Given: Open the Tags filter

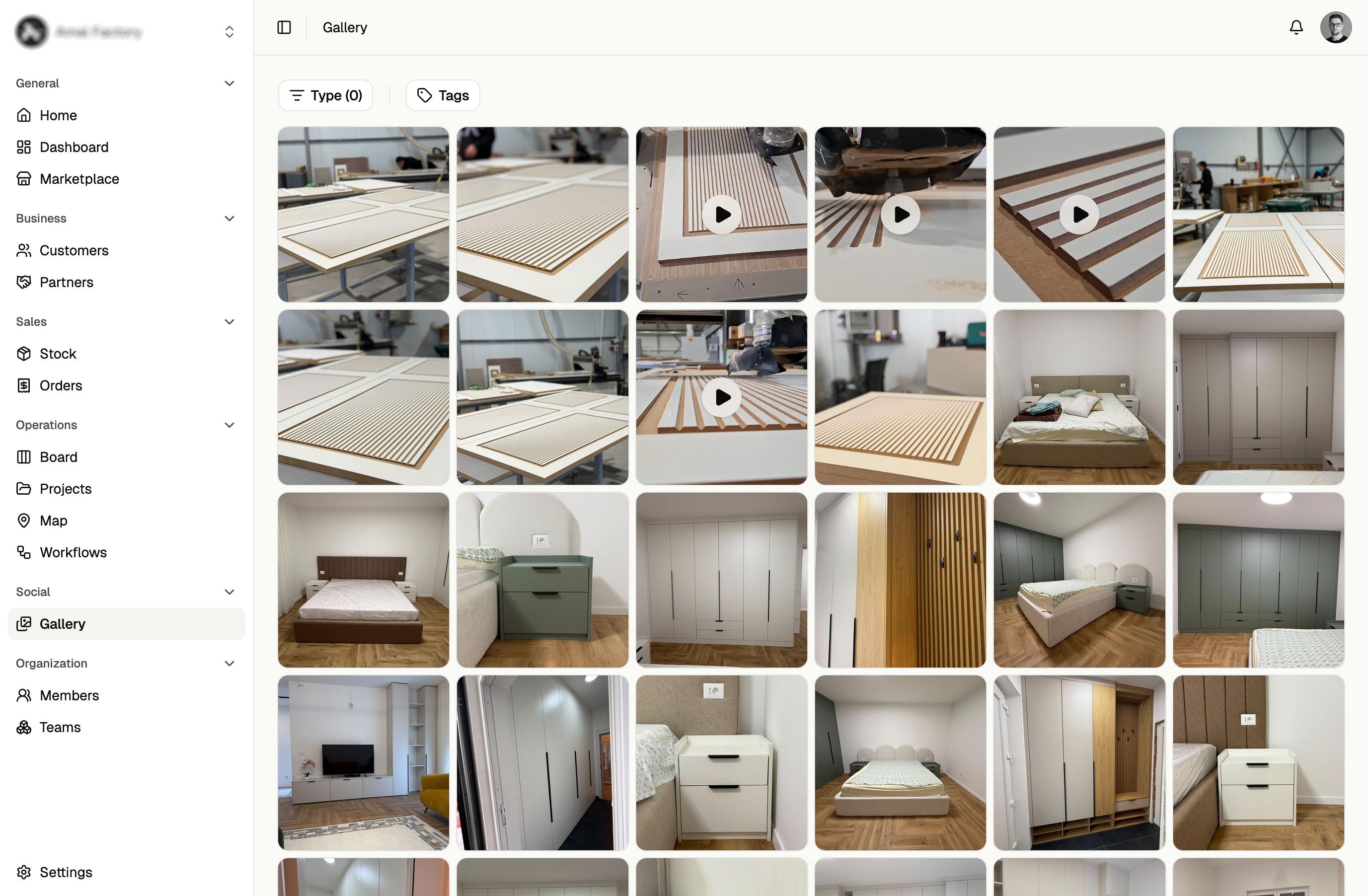Looking at the screenshot, I should pos(443,95).
